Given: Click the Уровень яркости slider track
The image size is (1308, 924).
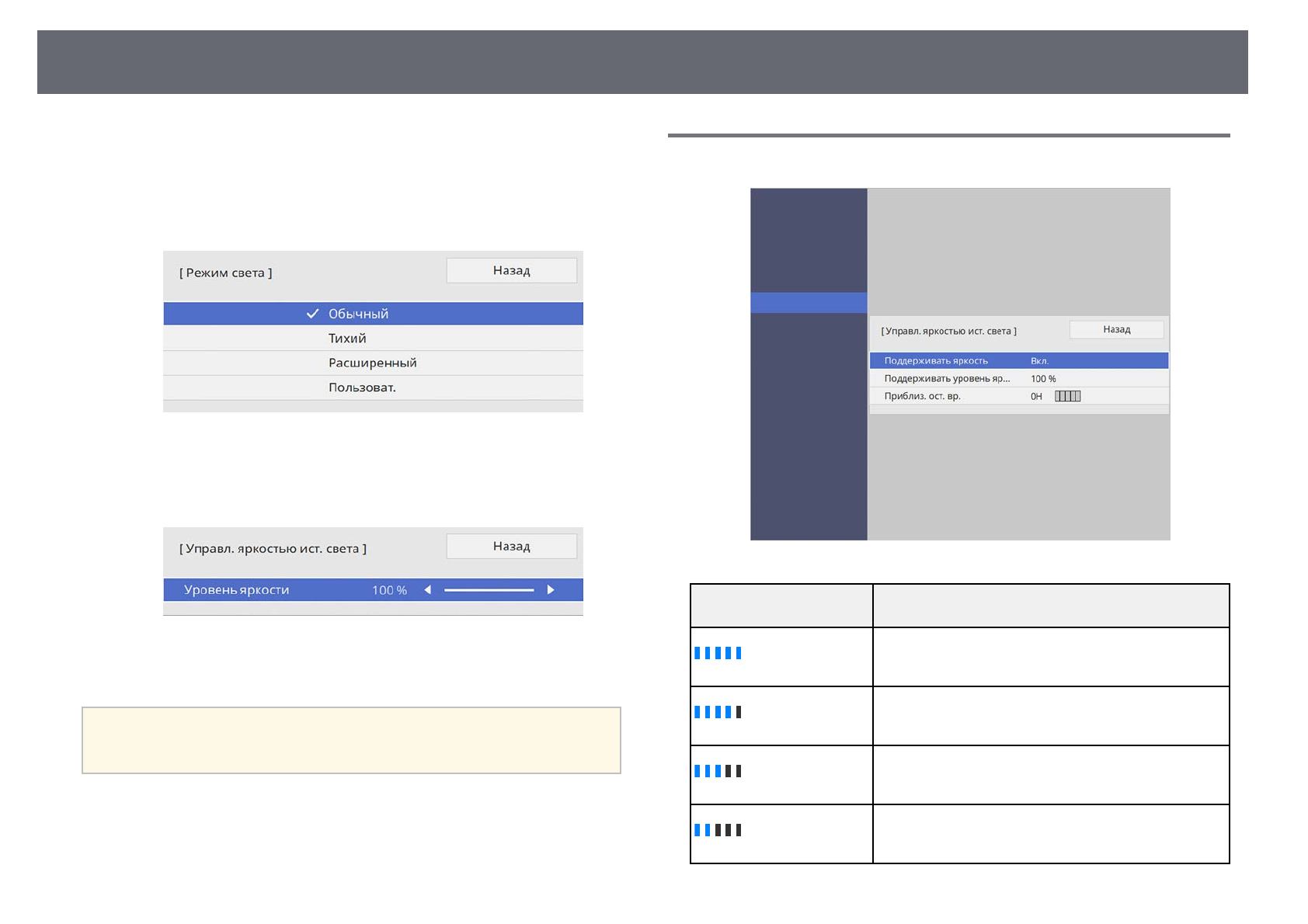Looking at the screenshot, I should [489, 590].
